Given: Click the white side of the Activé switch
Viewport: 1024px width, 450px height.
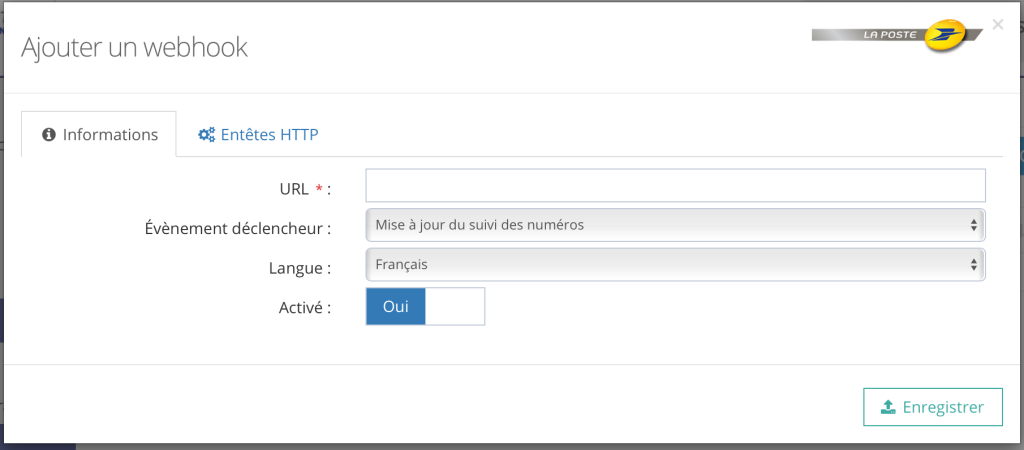Looking at the screenshot, I should tap(455, 307).
